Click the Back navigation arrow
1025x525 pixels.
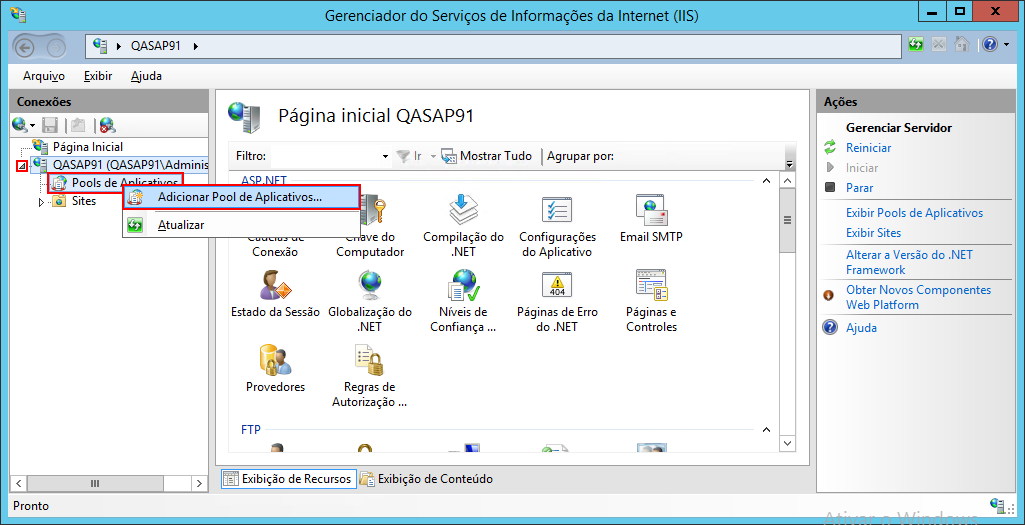(24, 46)
